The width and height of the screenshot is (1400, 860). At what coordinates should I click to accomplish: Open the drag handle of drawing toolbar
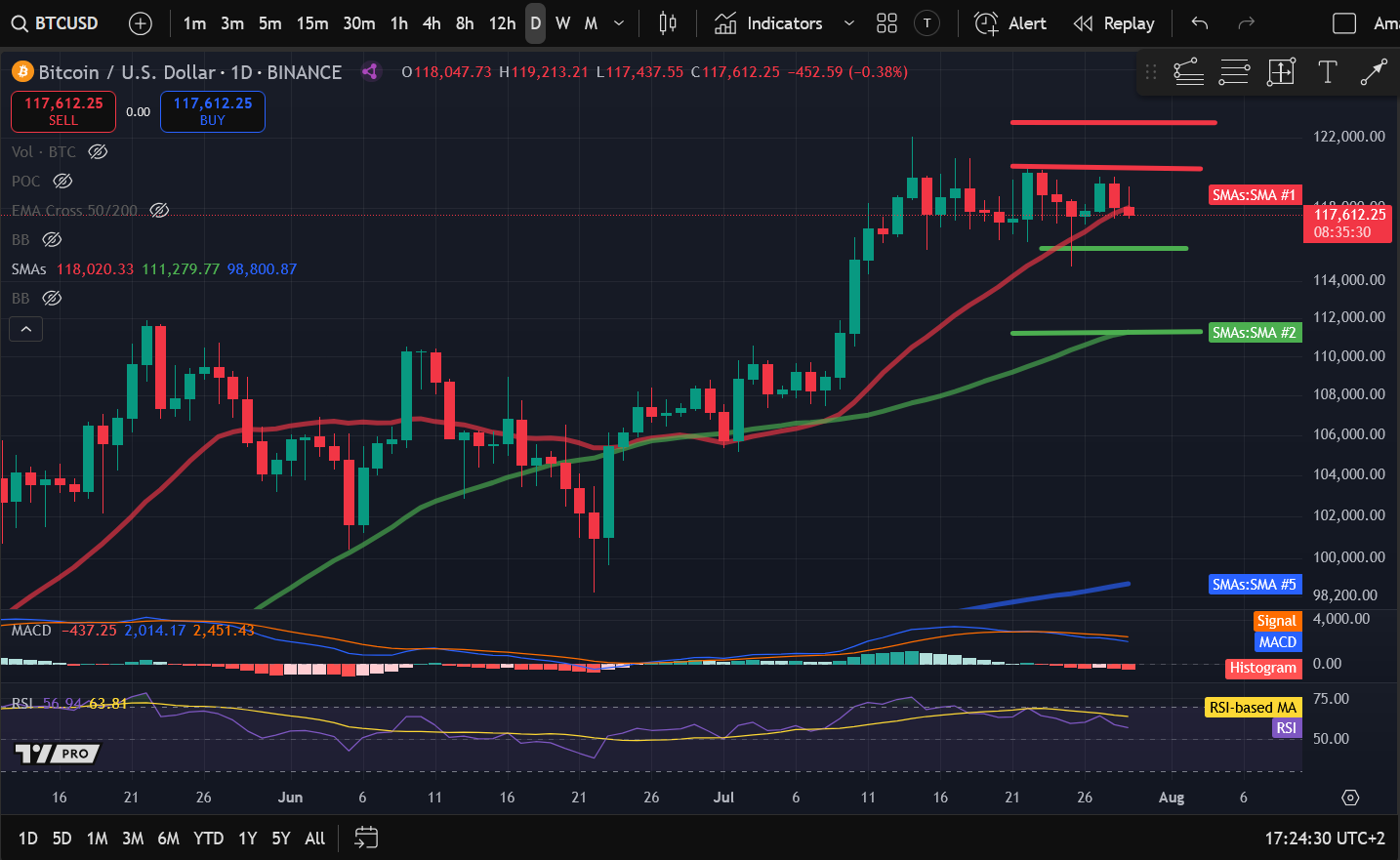1151,71
